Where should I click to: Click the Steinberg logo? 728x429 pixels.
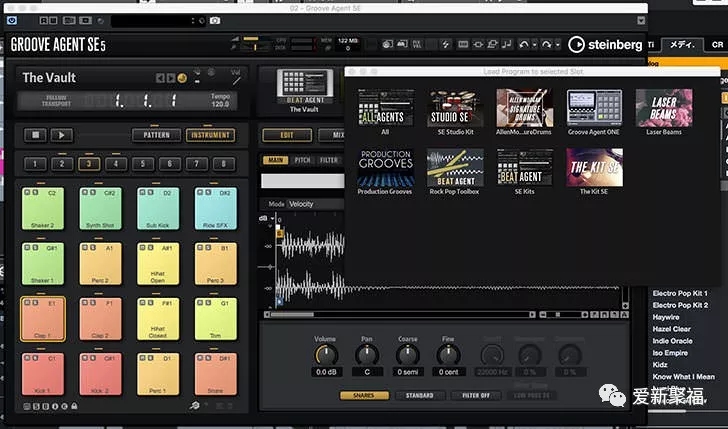point(605,45)
